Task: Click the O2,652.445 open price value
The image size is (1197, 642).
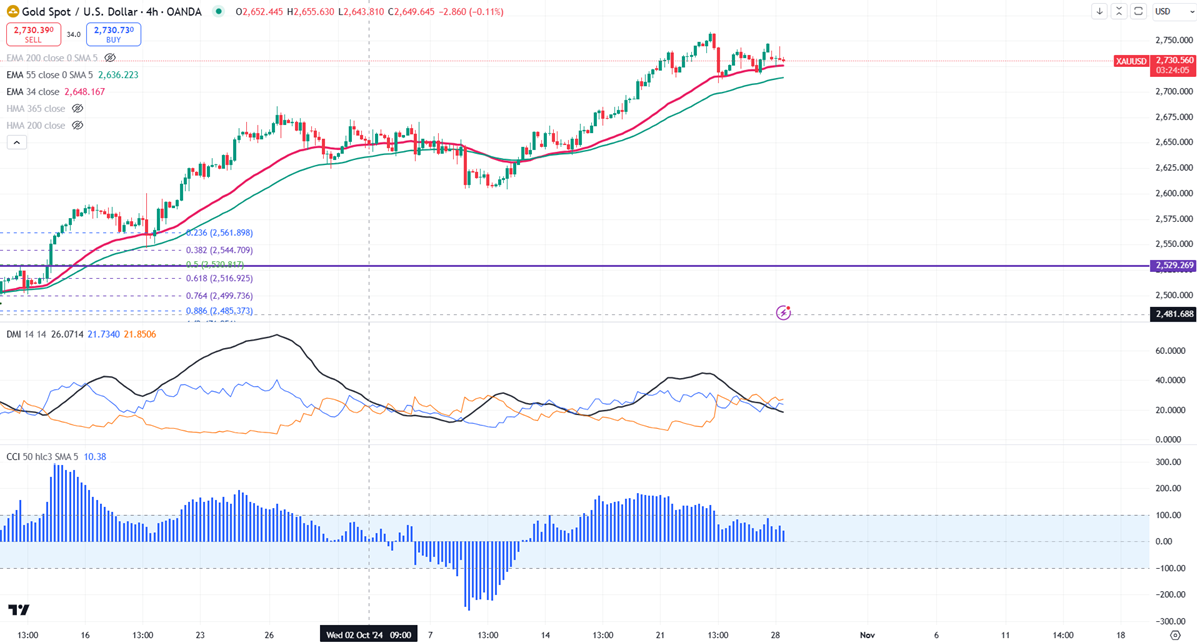Action: pyautogui.click(x=260, y=11)
